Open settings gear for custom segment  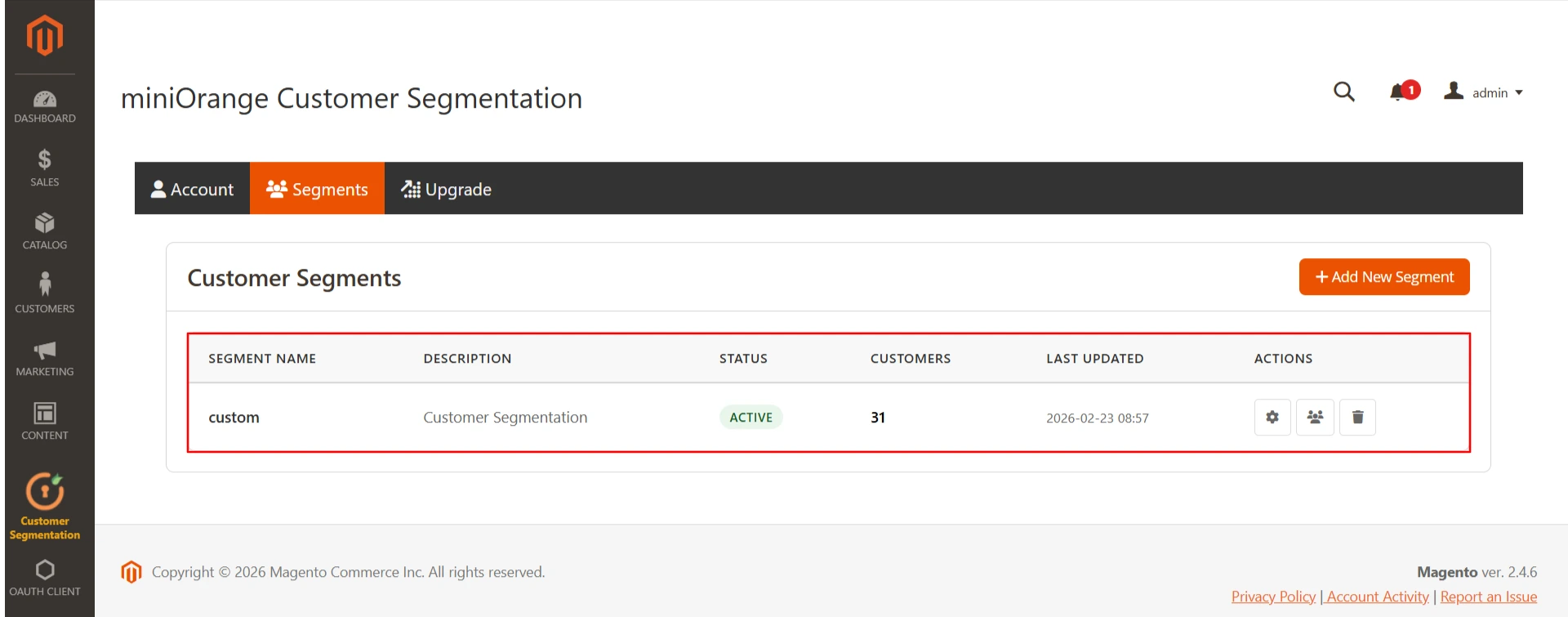pyautogui.click(x=1272, y=418)
